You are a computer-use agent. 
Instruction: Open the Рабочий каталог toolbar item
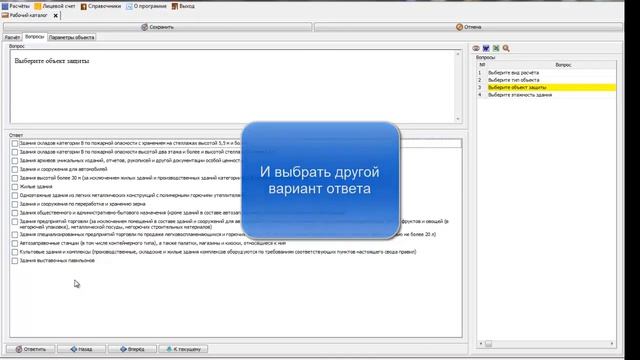[25, 16]
